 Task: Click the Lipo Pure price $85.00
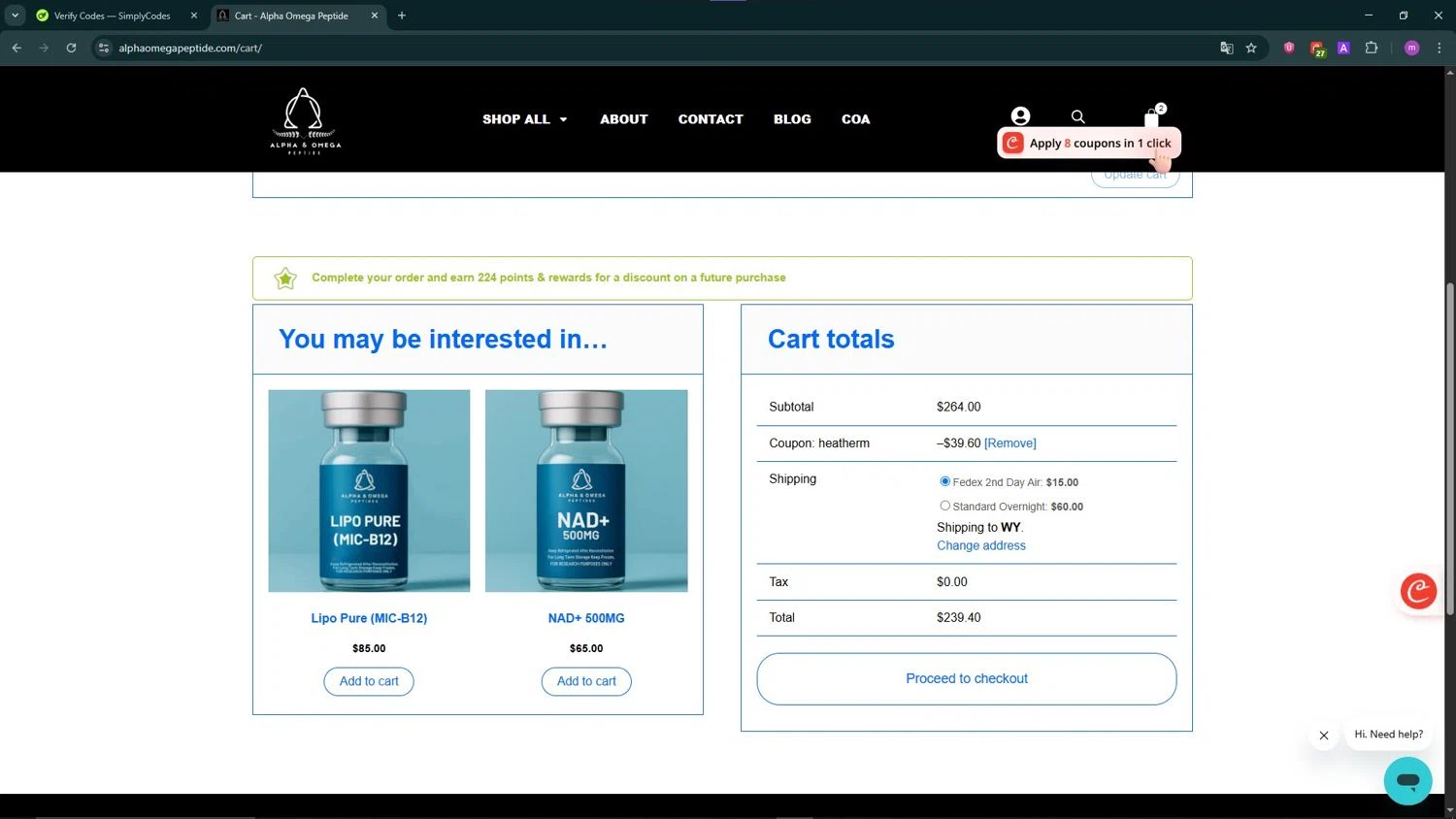pyautogui.click(x=369, y=648)
